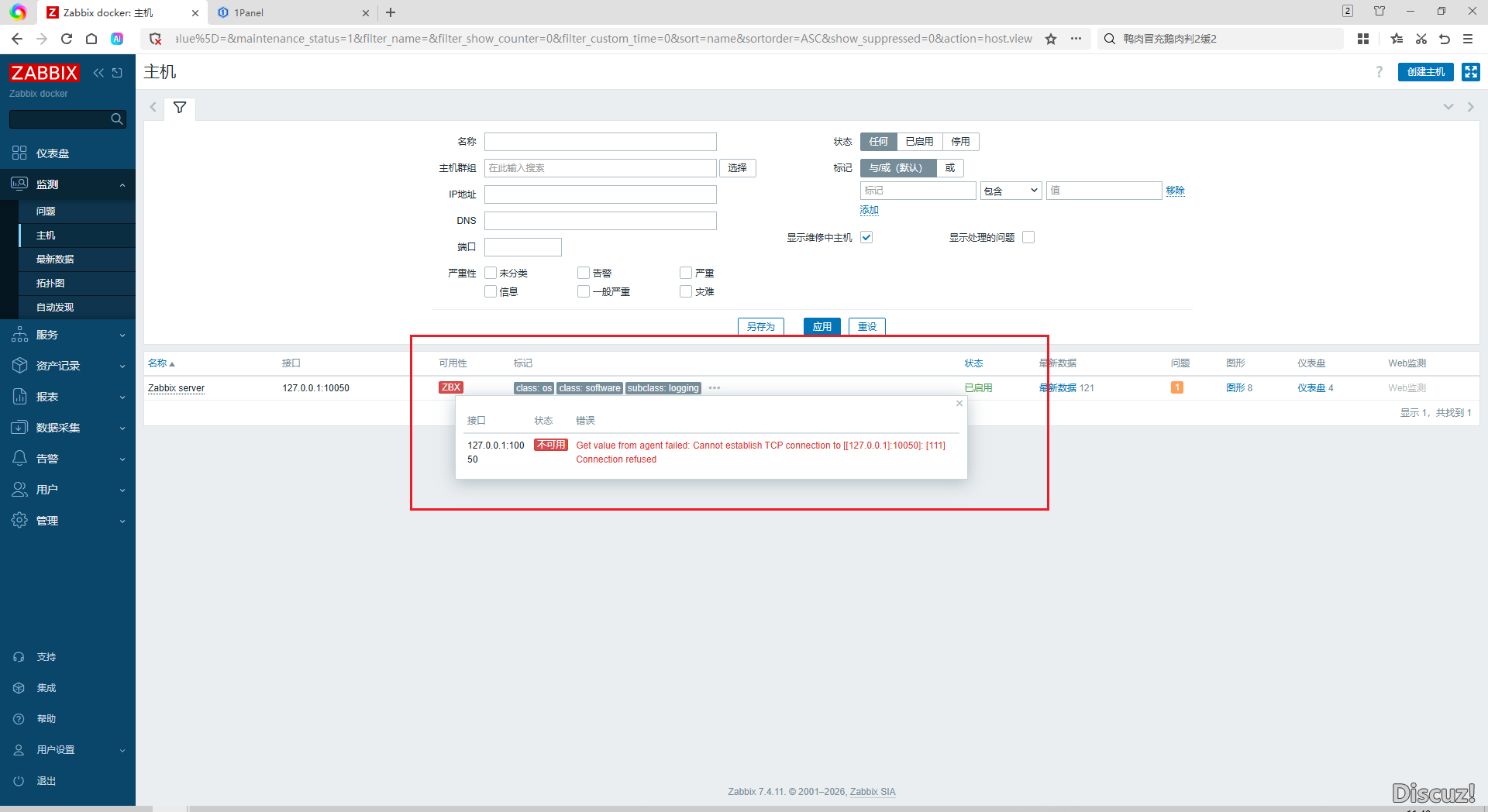Check the 未分类 severity checkbox
This screenshot has height=812, width=1488.
coord(491,273)
